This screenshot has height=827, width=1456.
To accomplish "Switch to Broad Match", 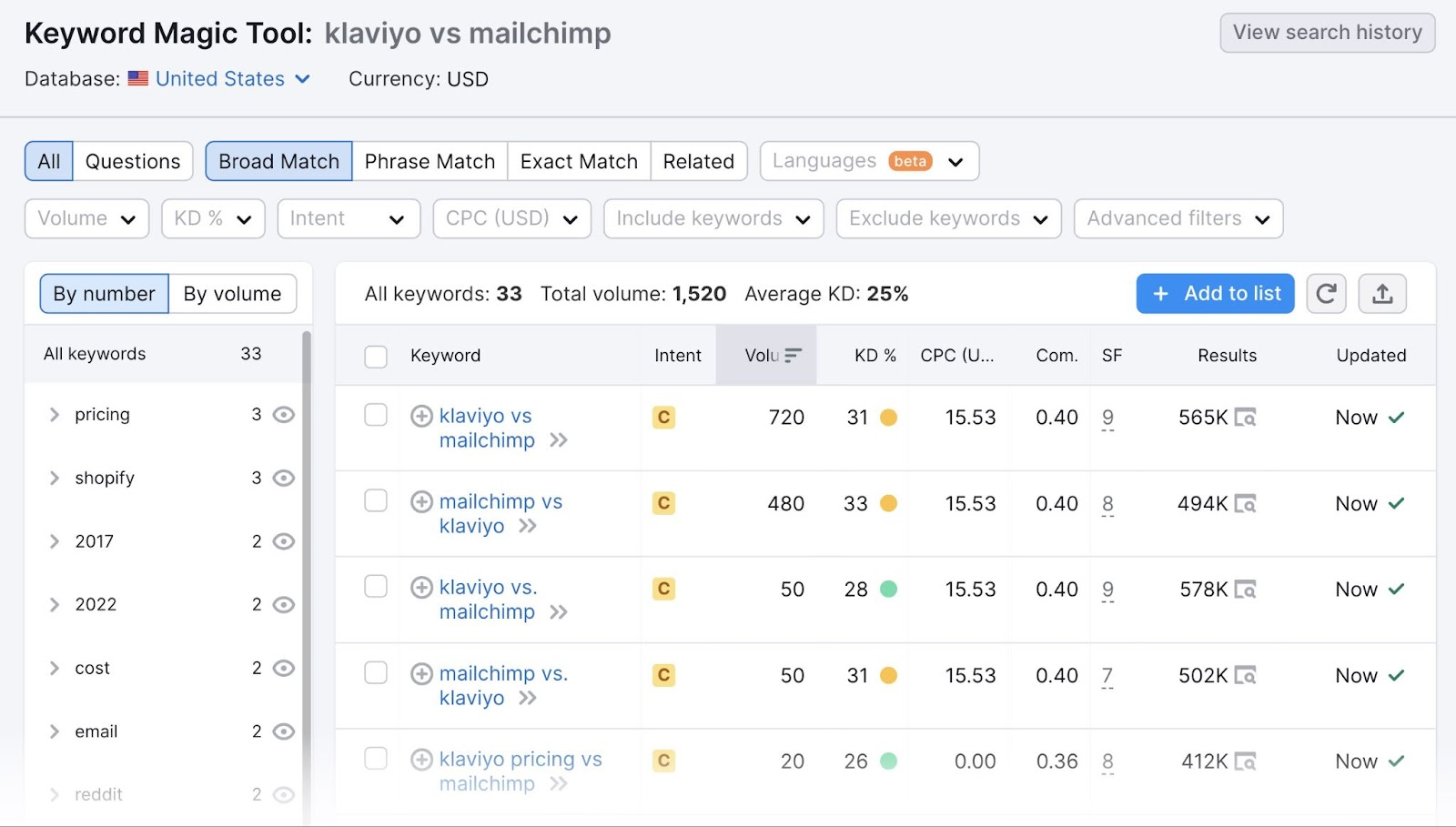I will click(278, 161).
